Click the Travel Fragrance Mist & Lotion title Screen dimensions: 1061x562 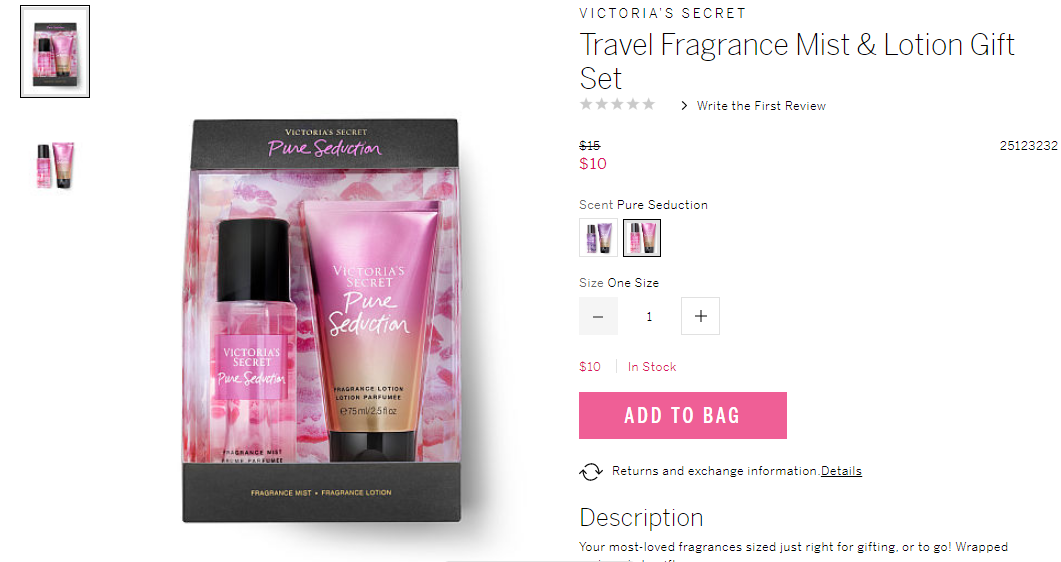pos(797,62)
